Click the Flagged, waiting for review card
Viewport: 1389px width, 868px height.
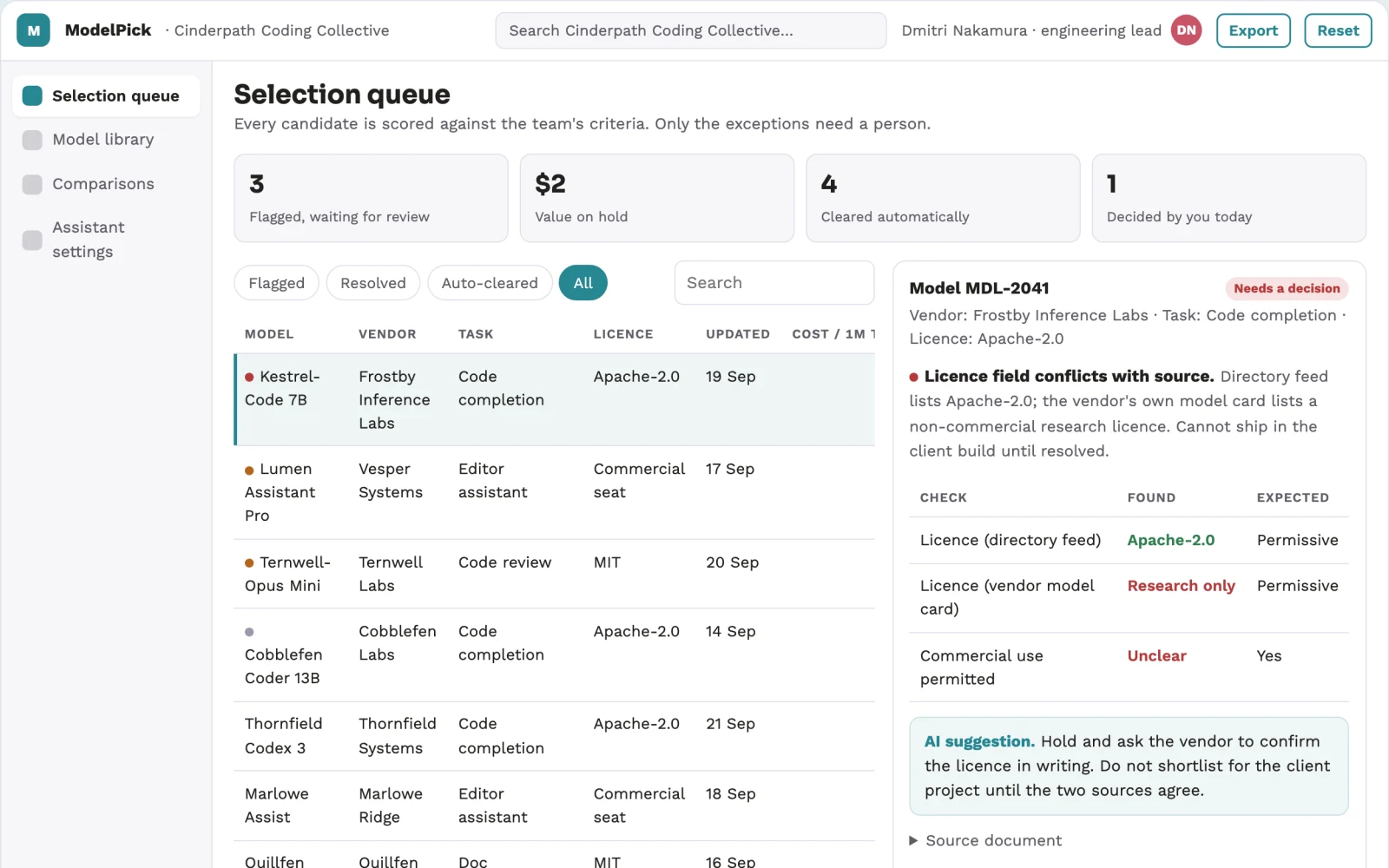point(371,198)
